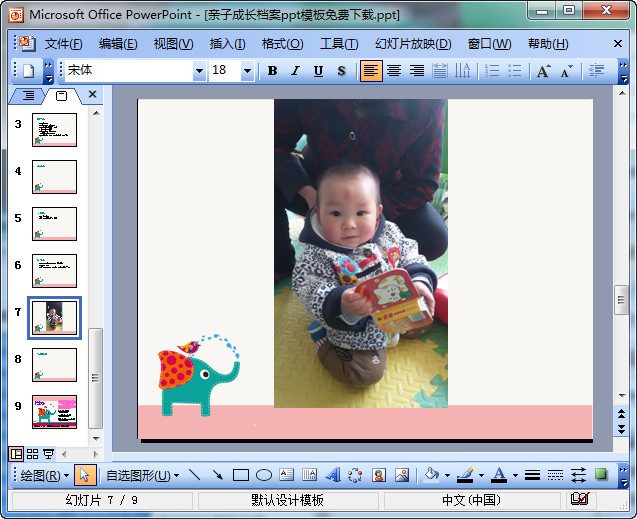
Task: Apply line color brush
Action: [x=465, y=475]
